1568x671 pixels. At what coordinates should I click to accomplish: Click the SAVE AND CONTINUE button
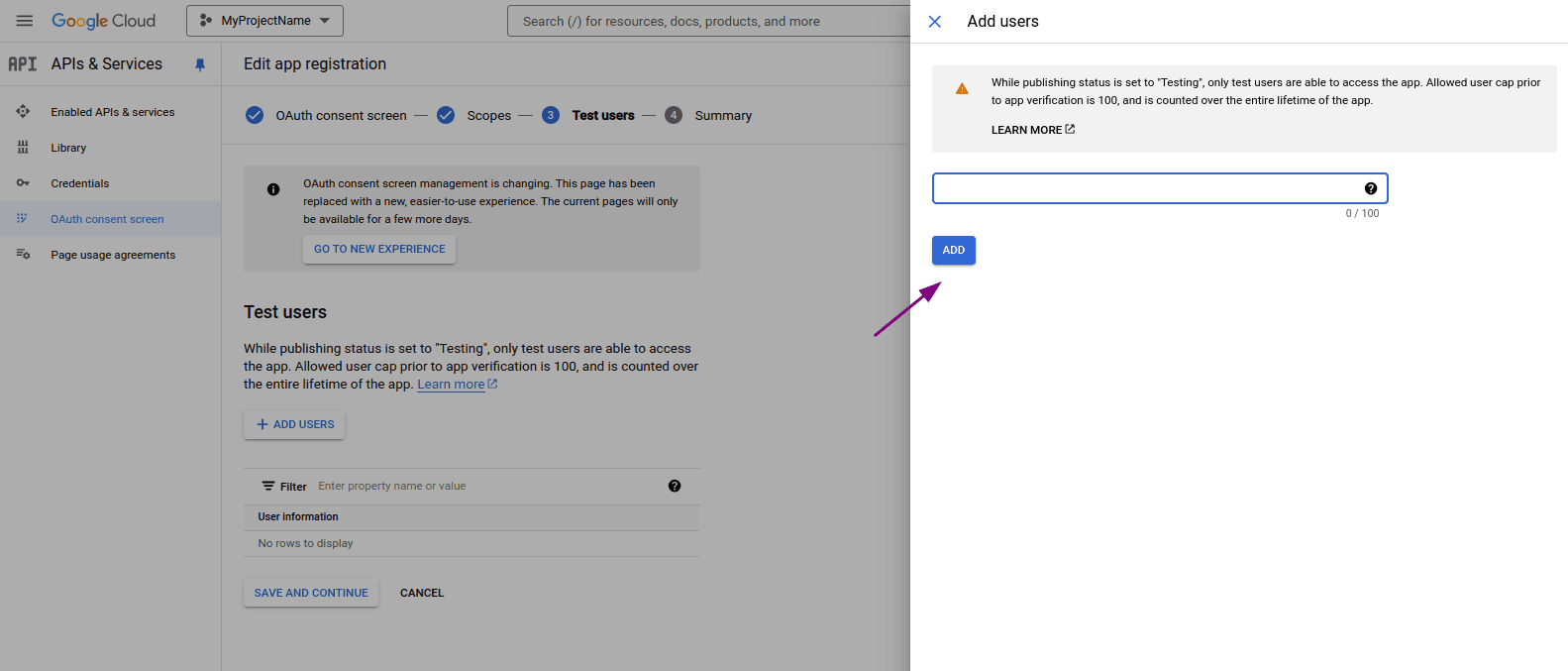point(311,593)
